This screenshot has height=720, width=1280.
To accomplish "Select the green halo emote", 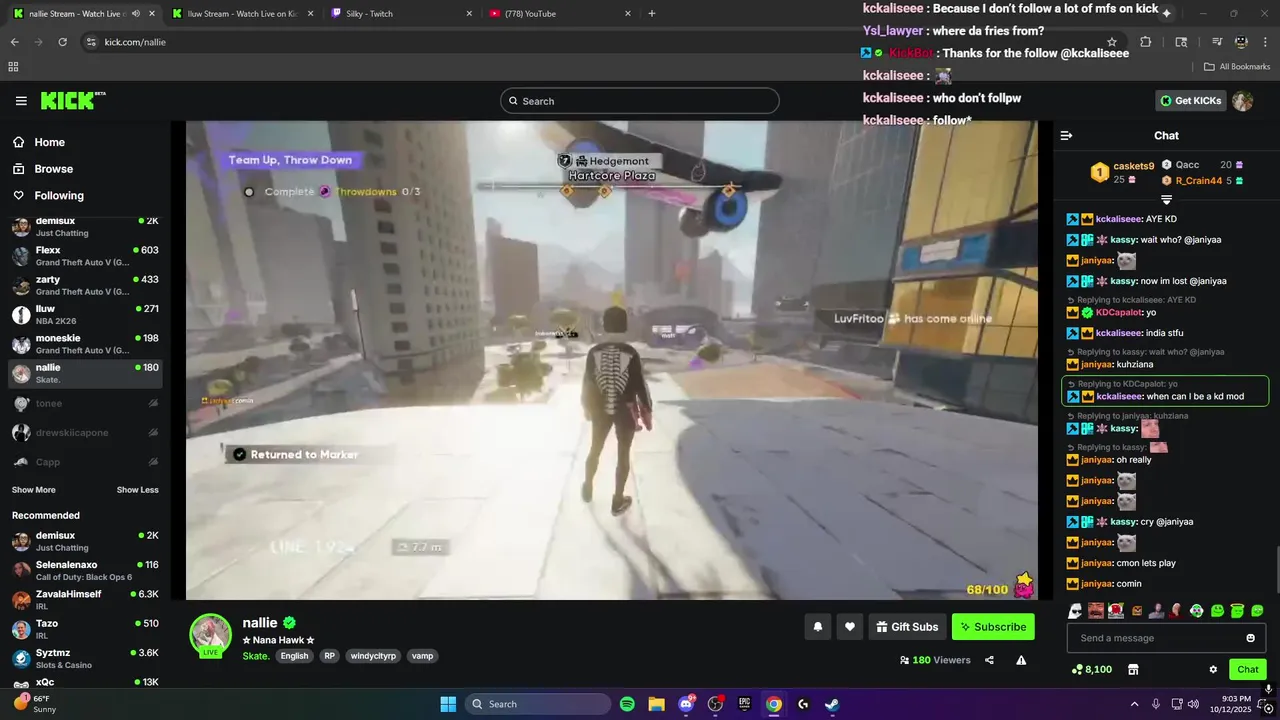I will coord(1237,610).
